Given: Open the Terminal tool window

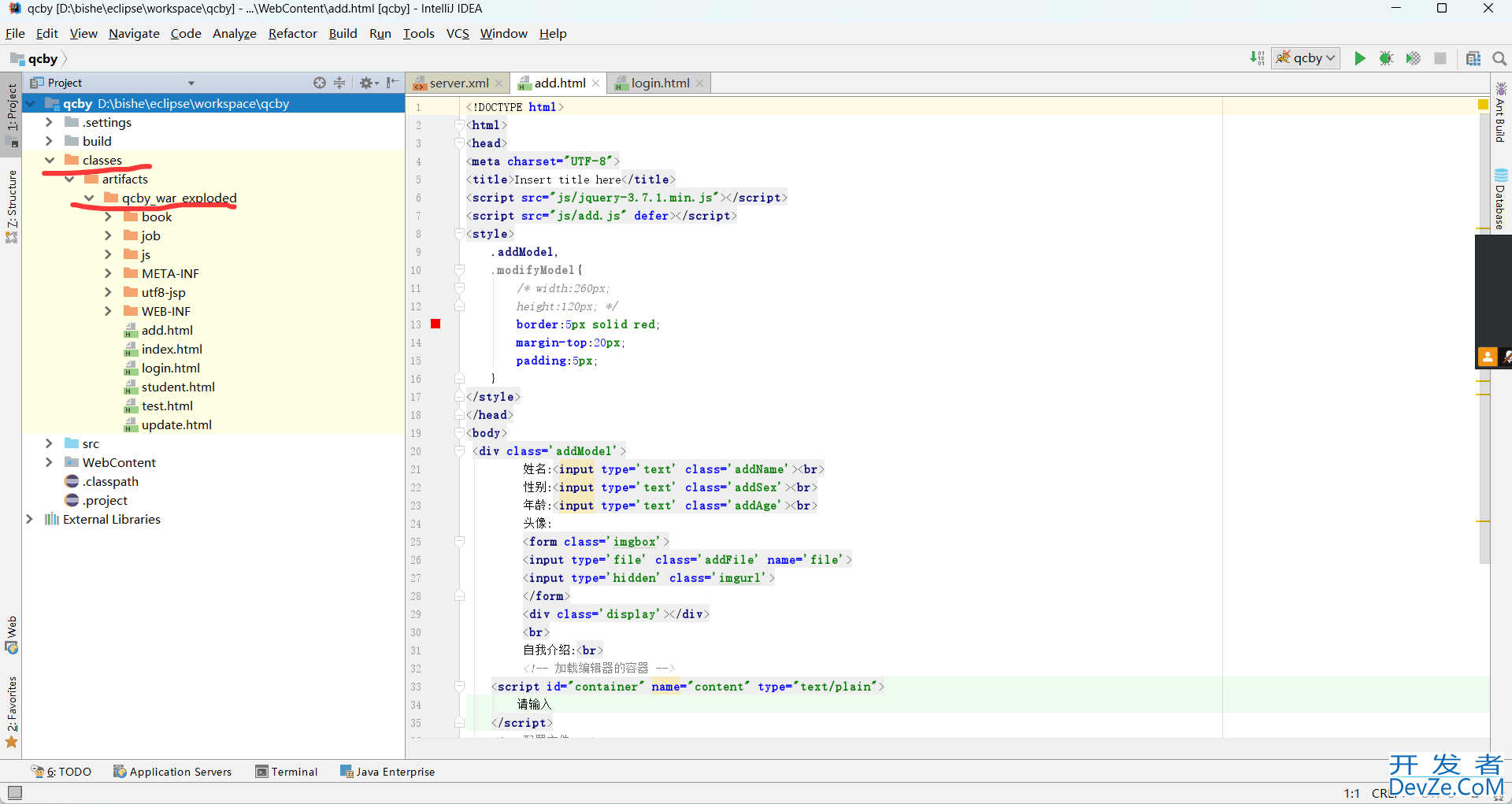Looking at the screenshot, I should 287,772.
